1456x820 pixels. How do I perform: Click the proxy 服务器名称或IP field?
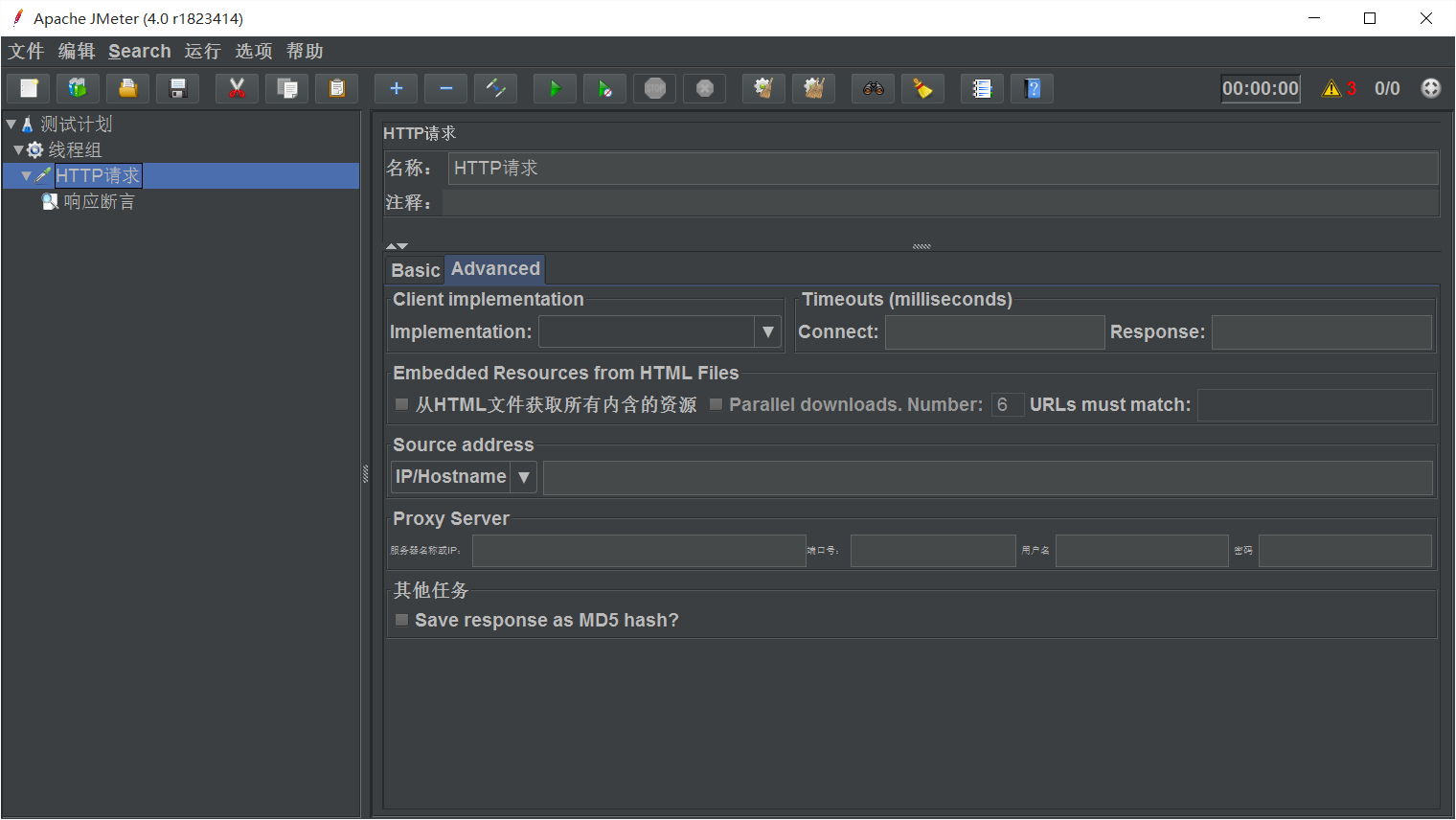point(639,551)
